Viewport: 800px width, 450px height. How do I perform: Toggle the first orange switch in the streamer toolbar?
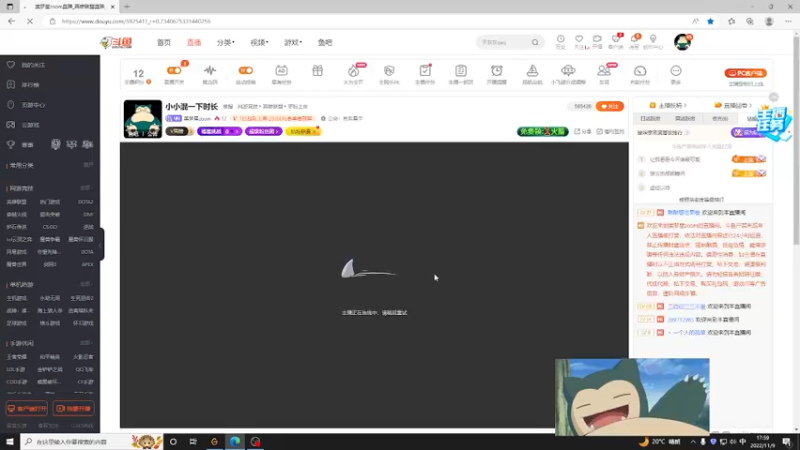174,70
